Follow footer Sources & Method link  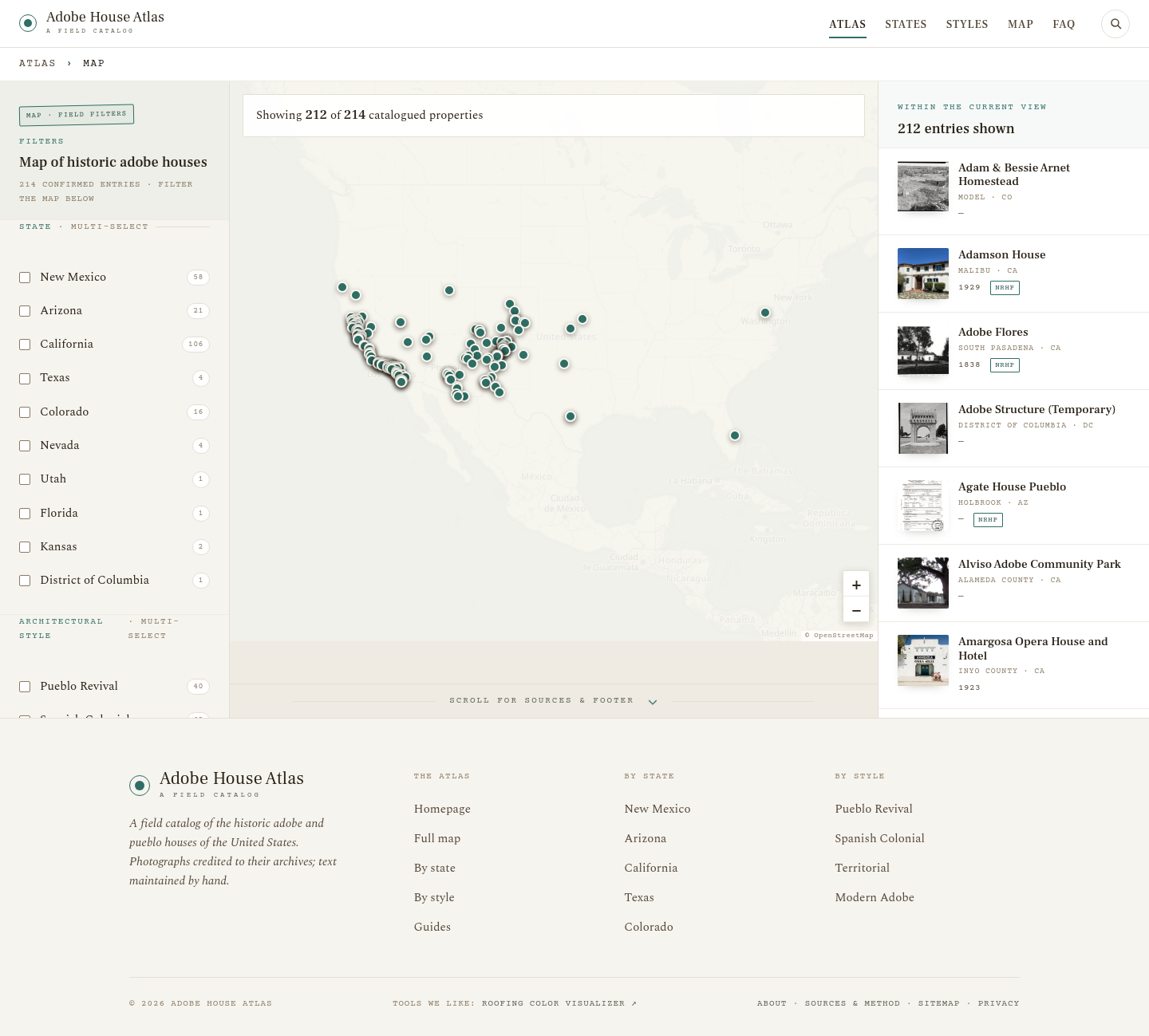click(852, 1003)
